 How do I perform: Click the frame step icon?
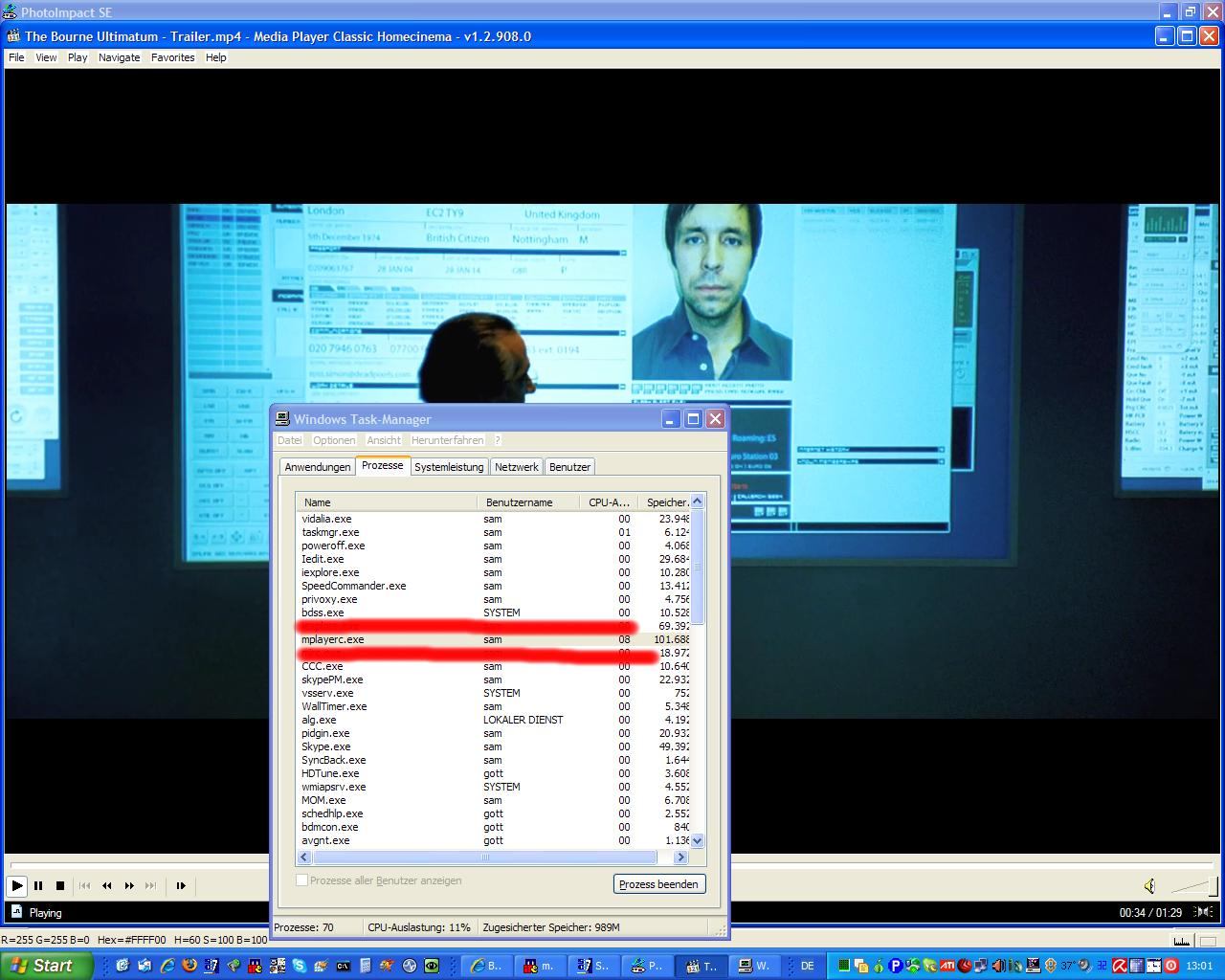pyautogui.click(x=181, y=886)
